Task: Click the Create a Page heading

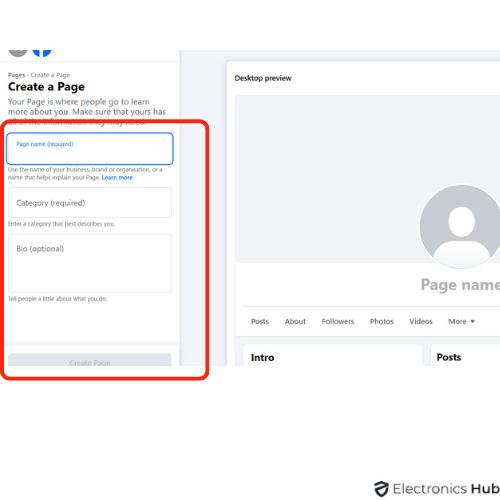Action: tap(46, 87)
